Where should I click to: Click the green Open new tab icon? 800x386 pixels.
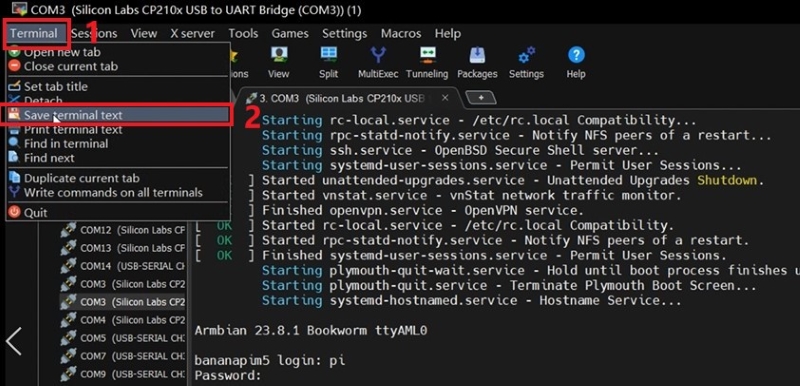click(x=15, y=52)
